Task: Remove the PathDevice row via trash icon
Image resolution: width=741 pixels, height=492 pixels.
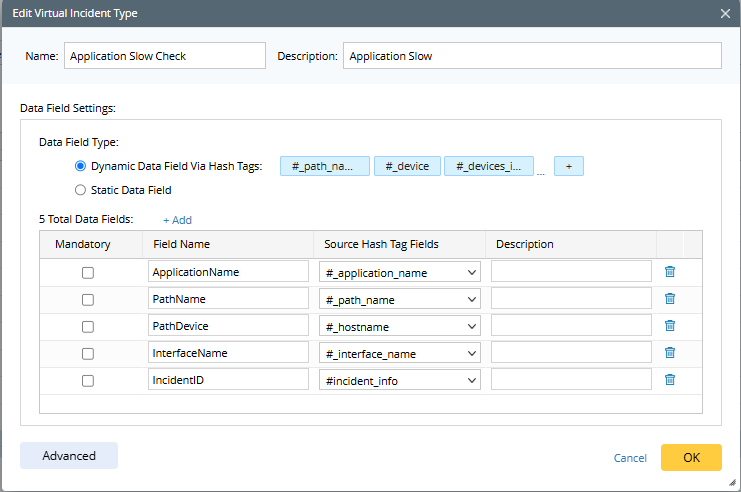Action: [670, 325]
